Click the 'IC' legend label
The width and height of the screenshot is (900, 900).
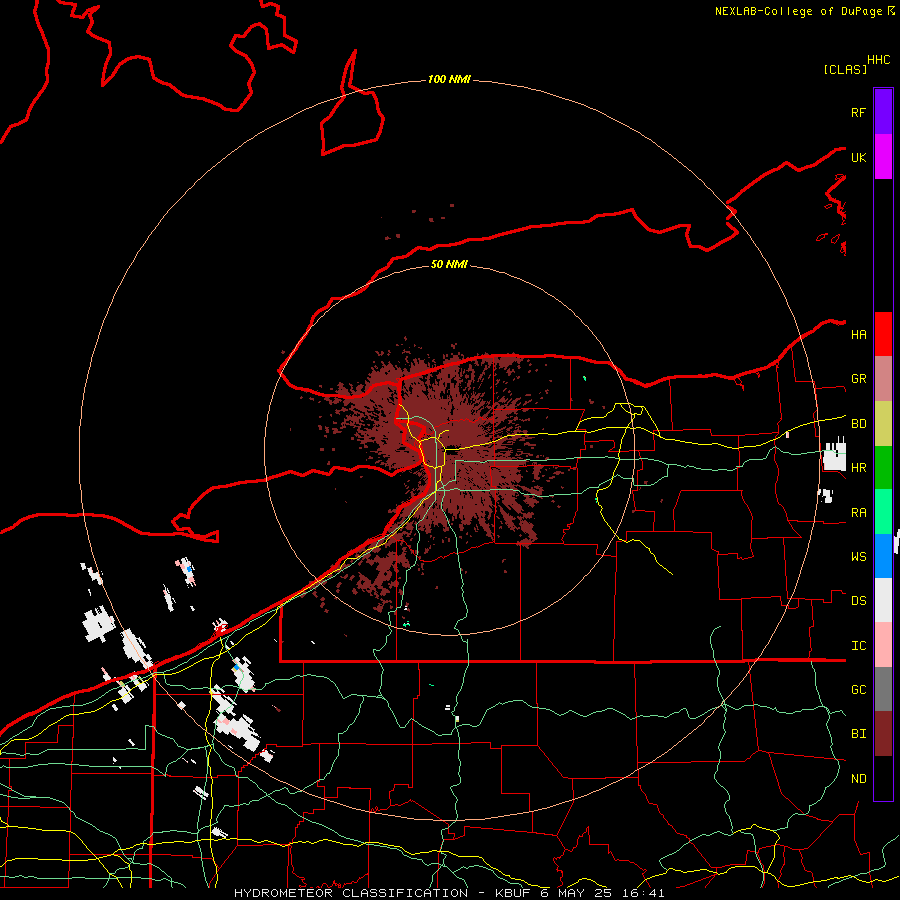tap(858, 646)
